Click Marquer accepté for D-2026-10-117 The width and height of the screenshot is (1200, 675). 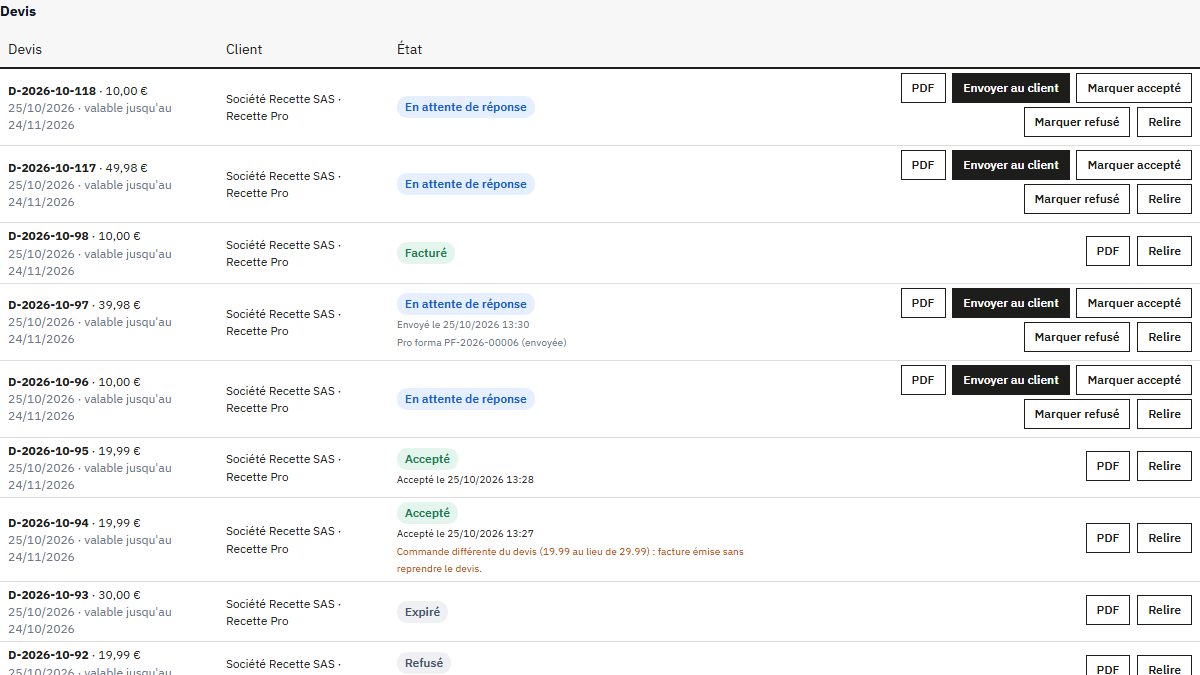pos(1134,165)
